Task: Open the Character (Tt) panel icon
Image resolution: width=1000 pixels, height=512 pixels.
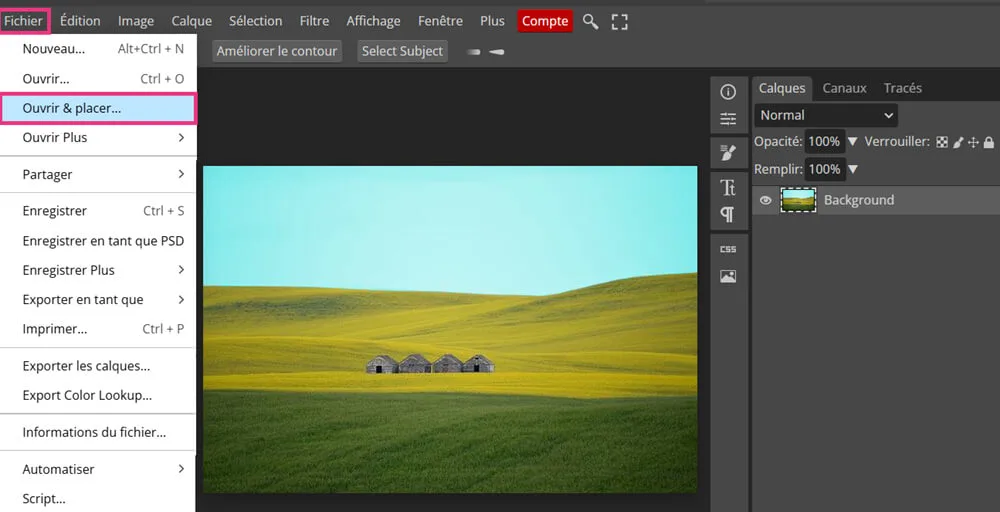Action: (728, 187)
